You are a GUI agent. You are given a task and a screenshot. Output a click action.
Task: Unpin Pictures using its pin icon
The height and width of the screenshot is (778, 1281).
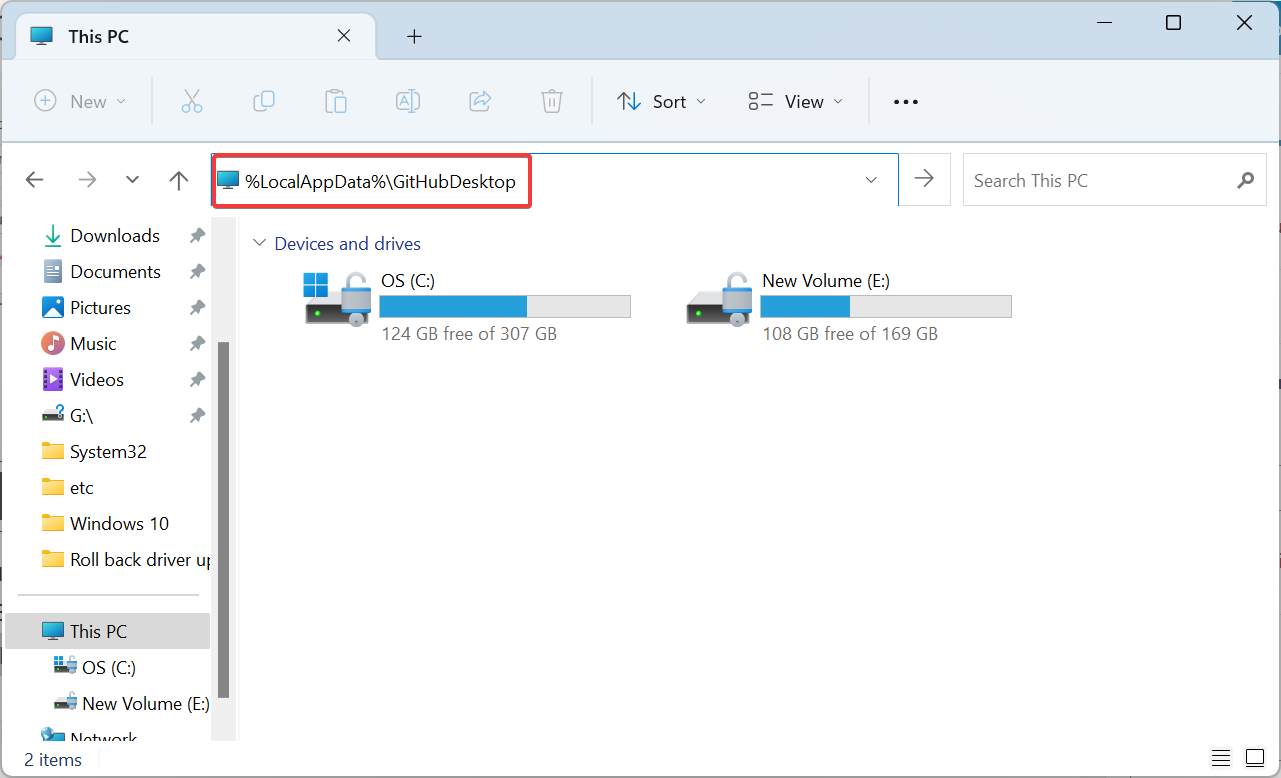(x=198, y=308)
